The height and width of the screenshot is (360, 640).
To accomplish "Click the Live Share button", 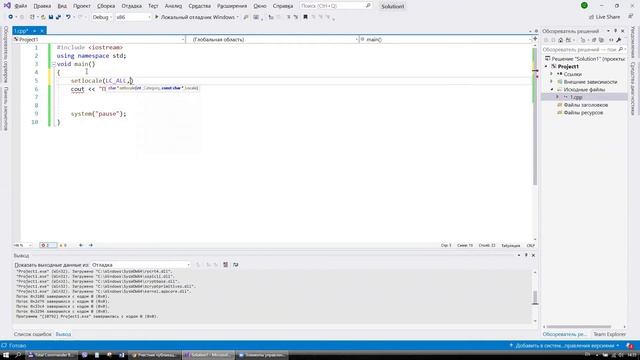I will [604, 17].
